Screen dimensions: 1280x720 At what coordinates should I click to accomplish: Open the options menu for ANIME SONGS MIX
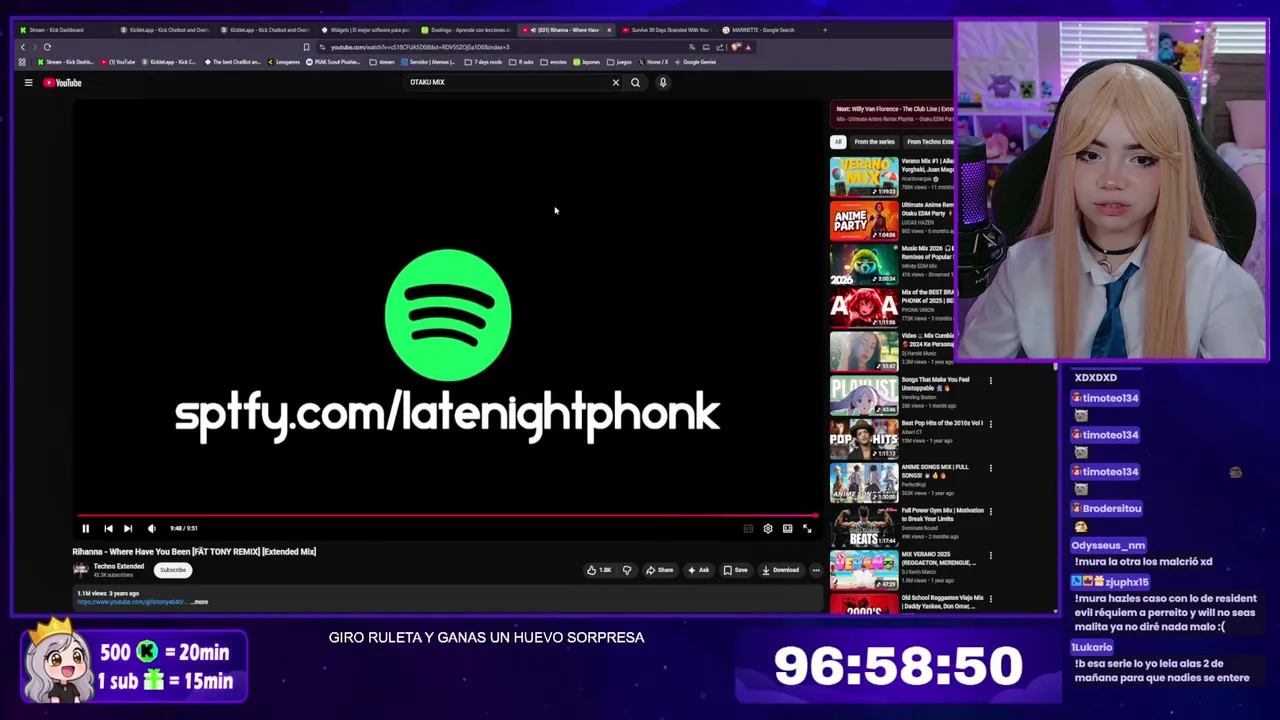click(991, 468)
